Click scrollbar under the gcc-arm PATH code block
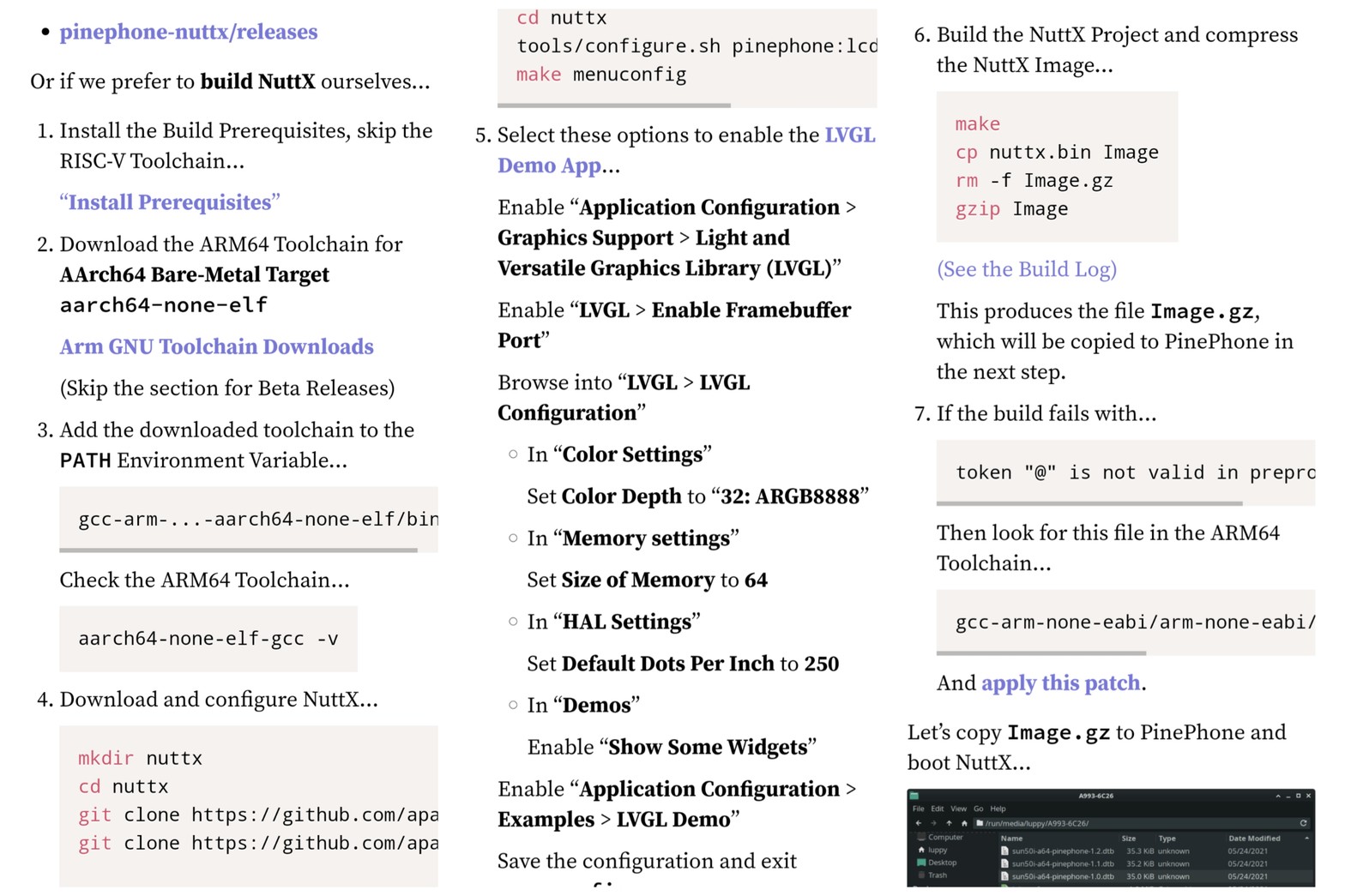 point(238,550)
